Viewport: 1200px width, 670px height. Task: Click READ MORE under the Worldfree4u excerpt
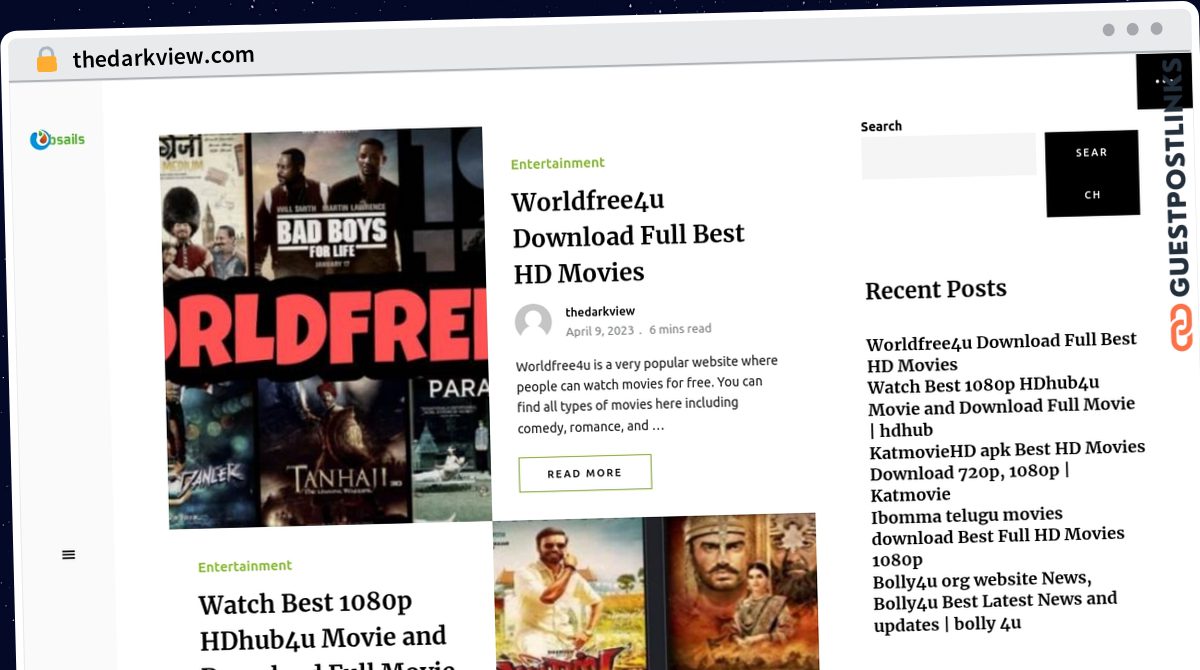(585, 473)
